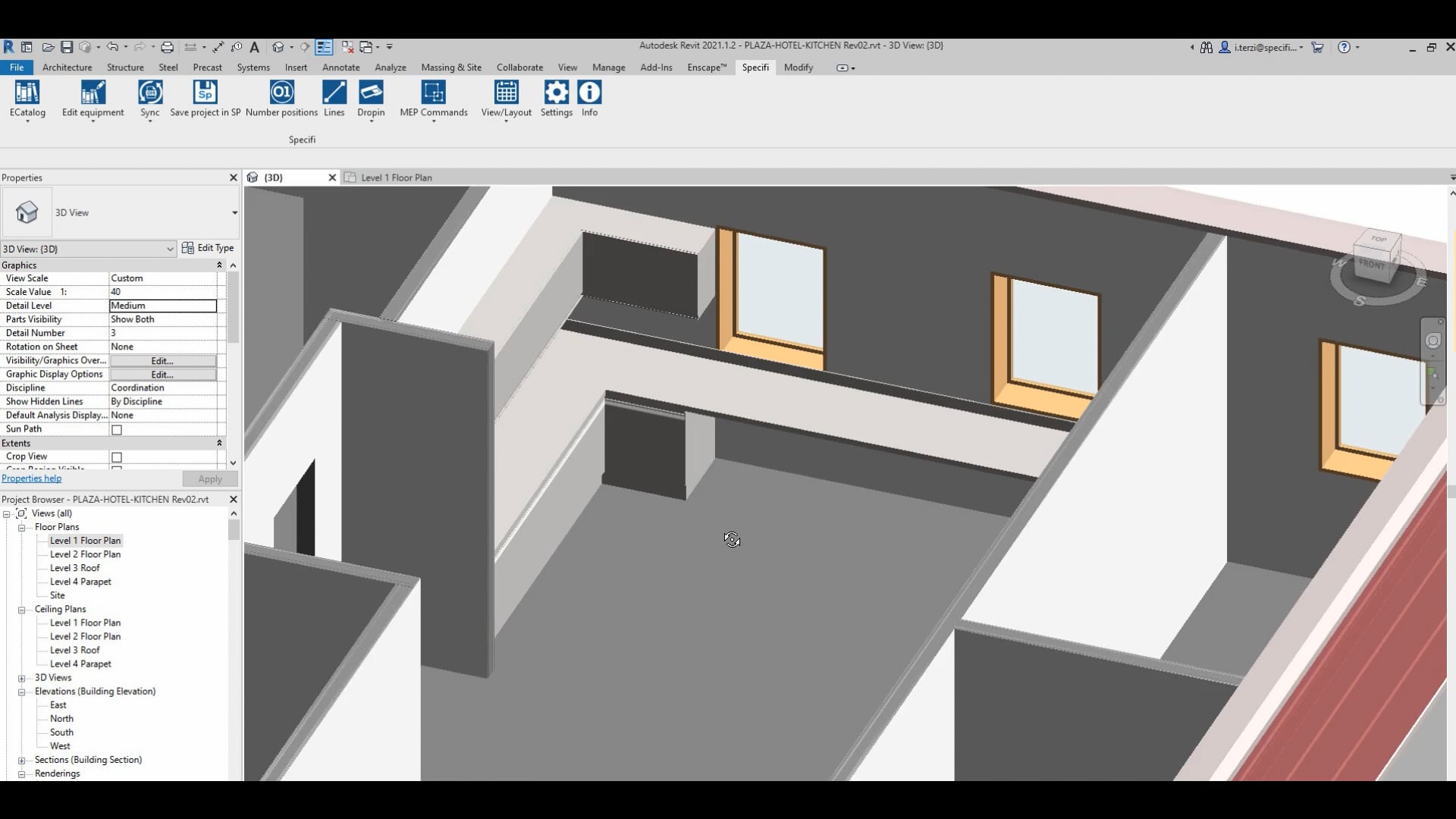The width and height of the screenshot is (1456, 819).
Task: Switch to the Architecture ribbon tab
Action: click(67, 67)
